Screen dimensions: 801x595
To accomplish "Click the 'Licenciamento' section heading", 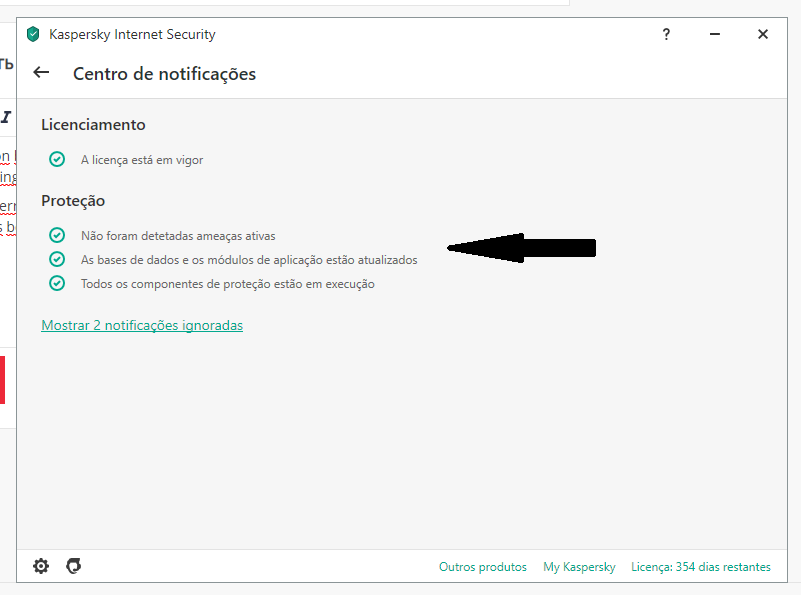I will click(x=93, y=125).
